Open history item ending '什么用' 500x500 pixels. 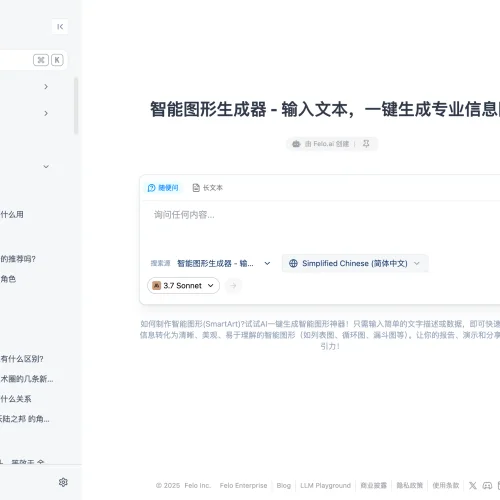tap(12, 215)
